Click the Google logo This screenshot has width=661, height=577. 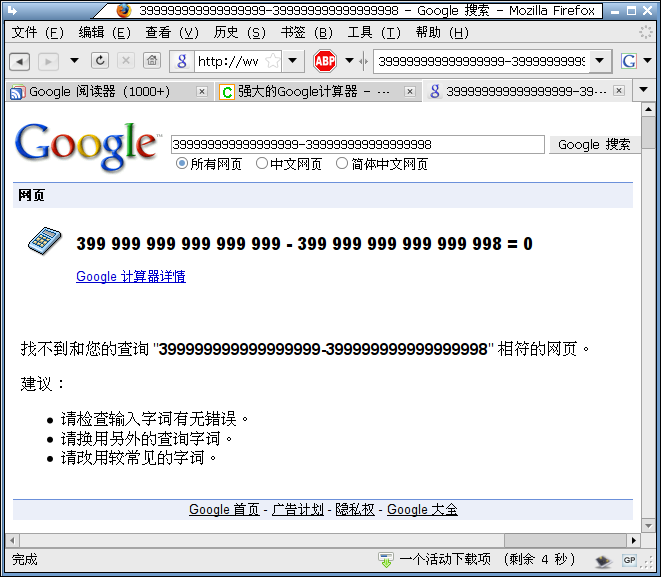coord(88,146)
